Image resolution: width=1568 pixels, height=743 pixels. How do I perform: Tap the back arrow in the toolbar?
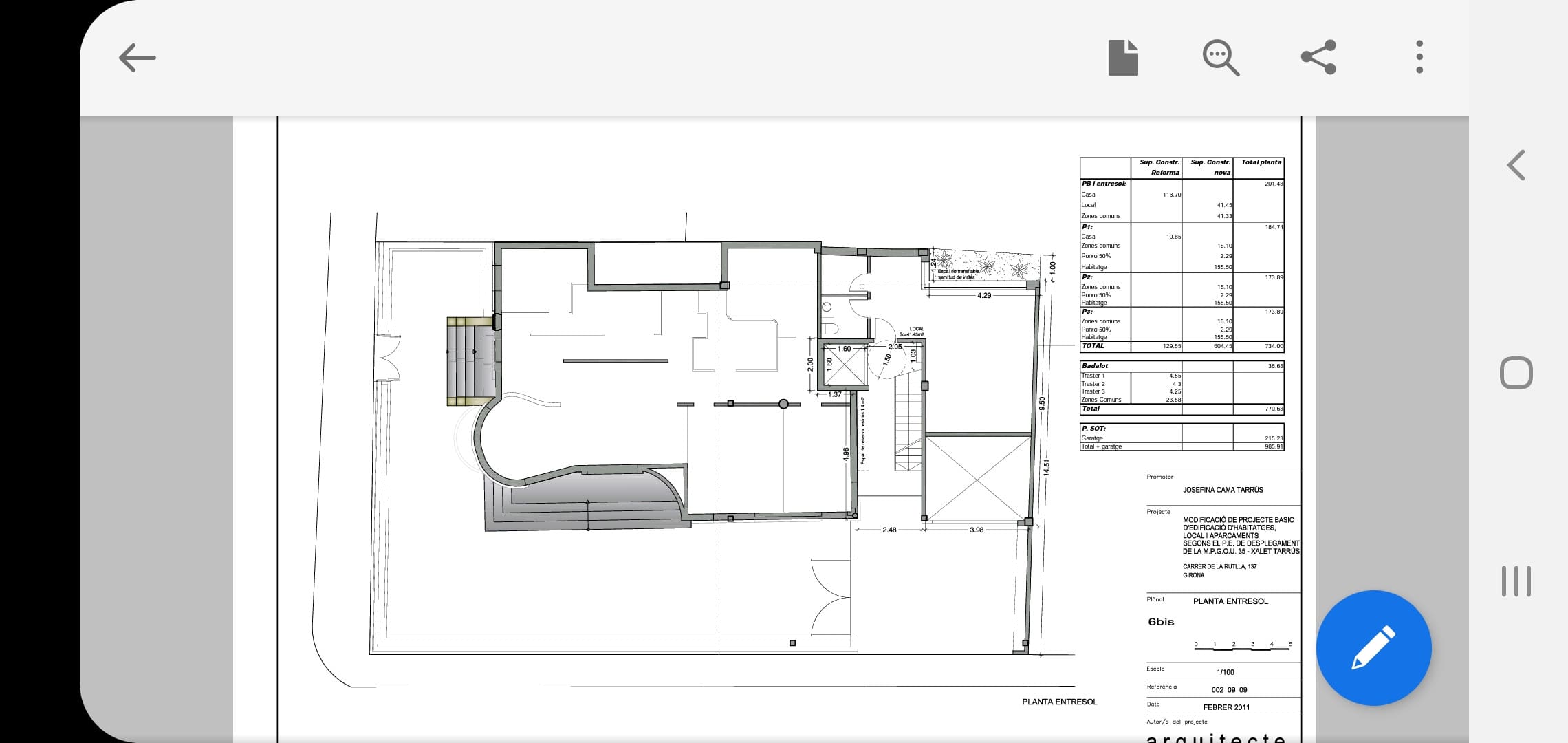137,58
